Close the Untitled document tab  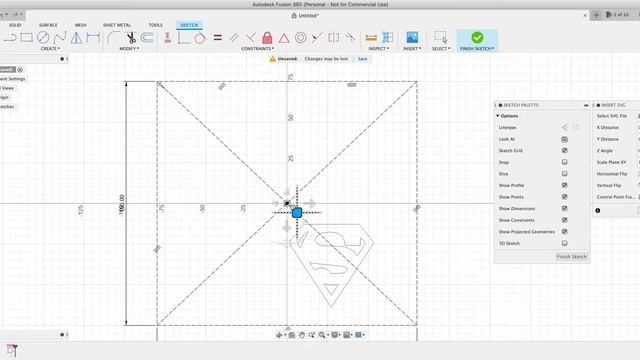pos(584,16)
